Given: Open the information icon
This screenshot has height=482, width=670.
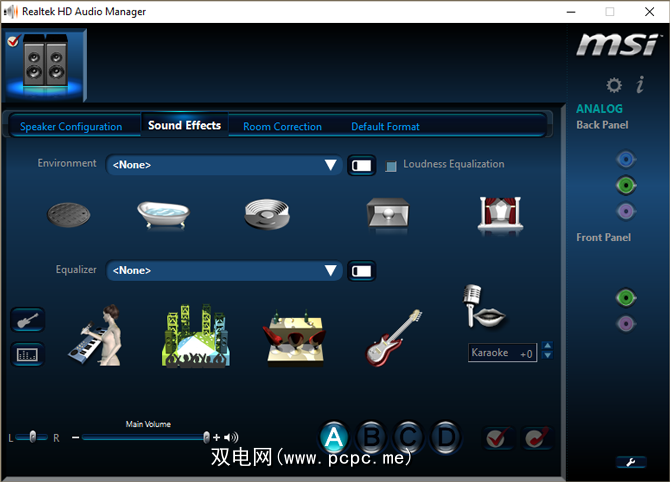Looking at the screenshot, I should tap(640, 85).
